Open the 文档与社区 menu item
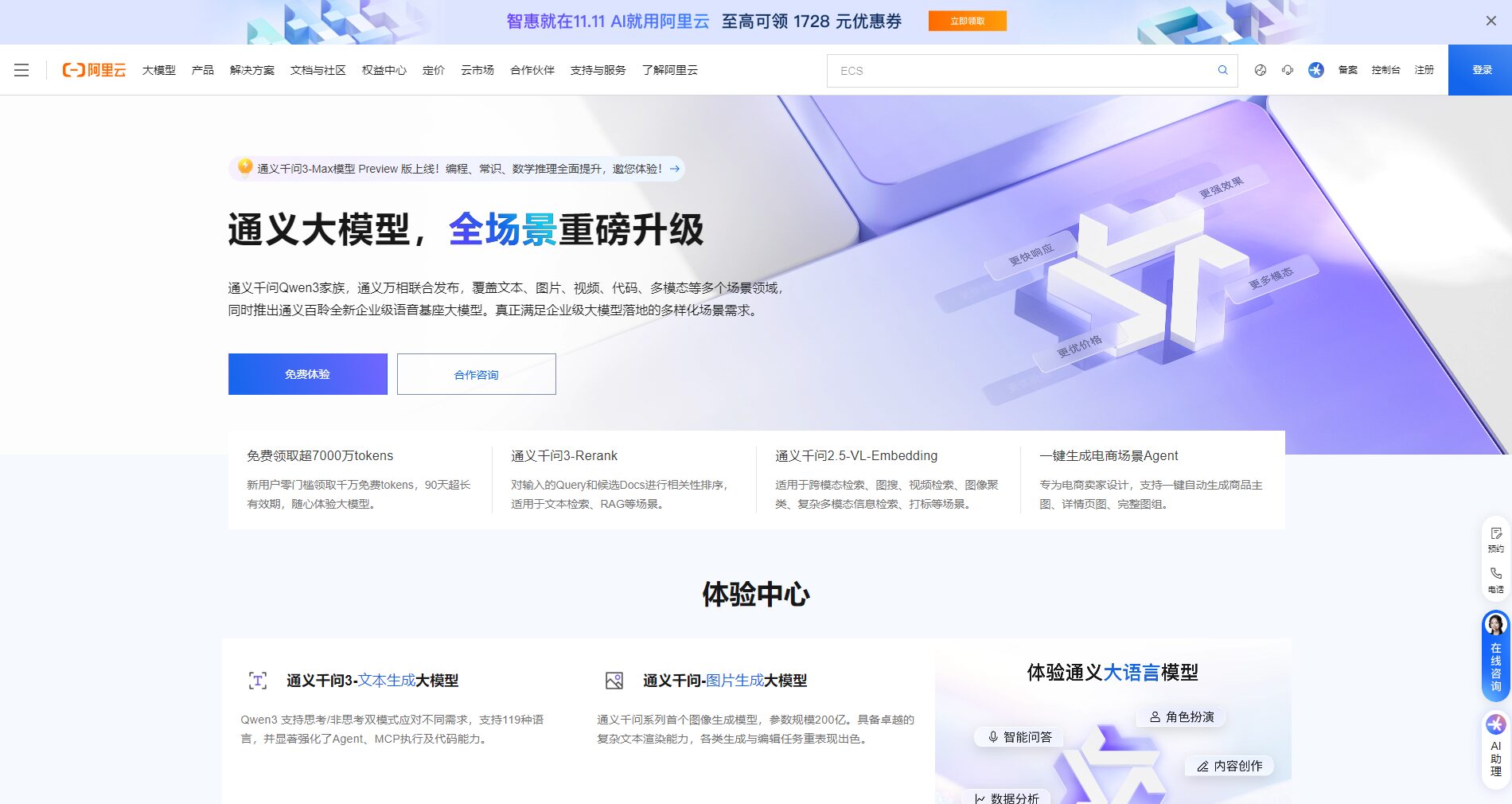 click(318, 70)
